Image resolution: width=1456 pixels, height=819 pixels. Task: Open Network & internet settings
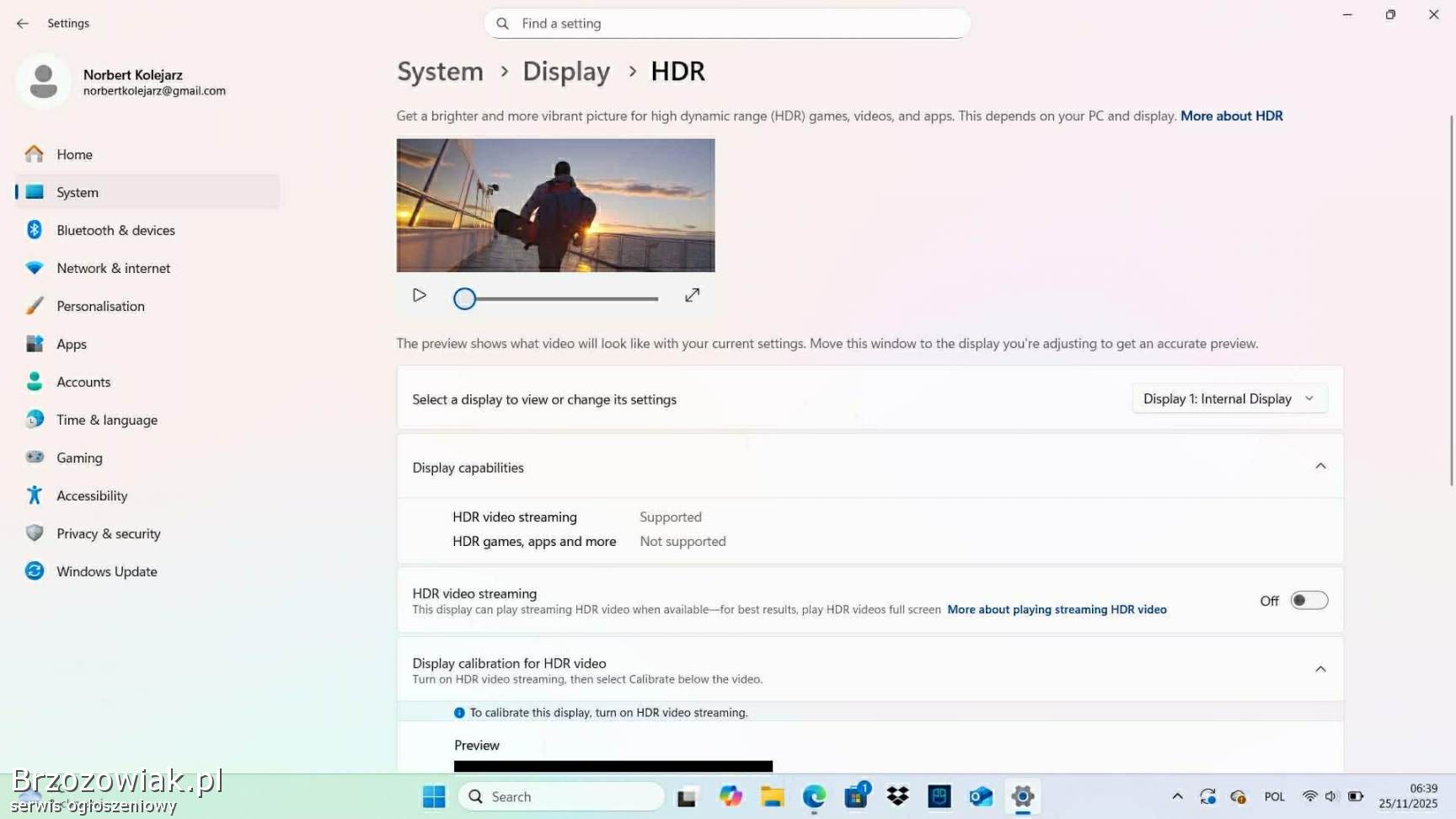(113, 268)
